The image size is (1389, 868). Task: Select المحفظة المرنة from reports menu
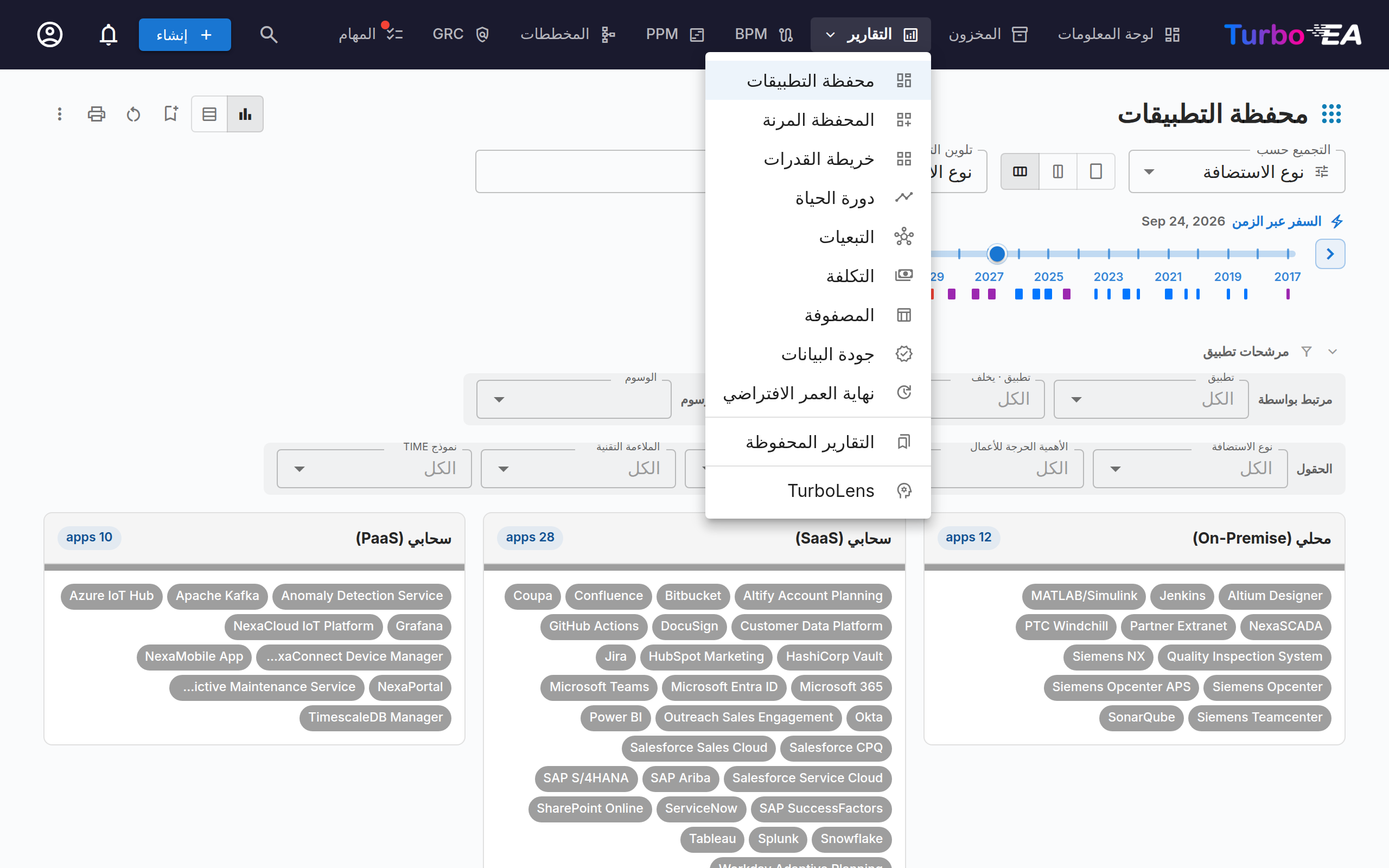(x=818, y=120)
